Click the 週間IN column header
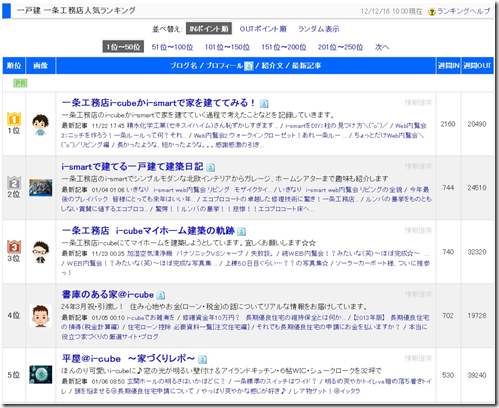The image size is (499, 408). [448, 66]
